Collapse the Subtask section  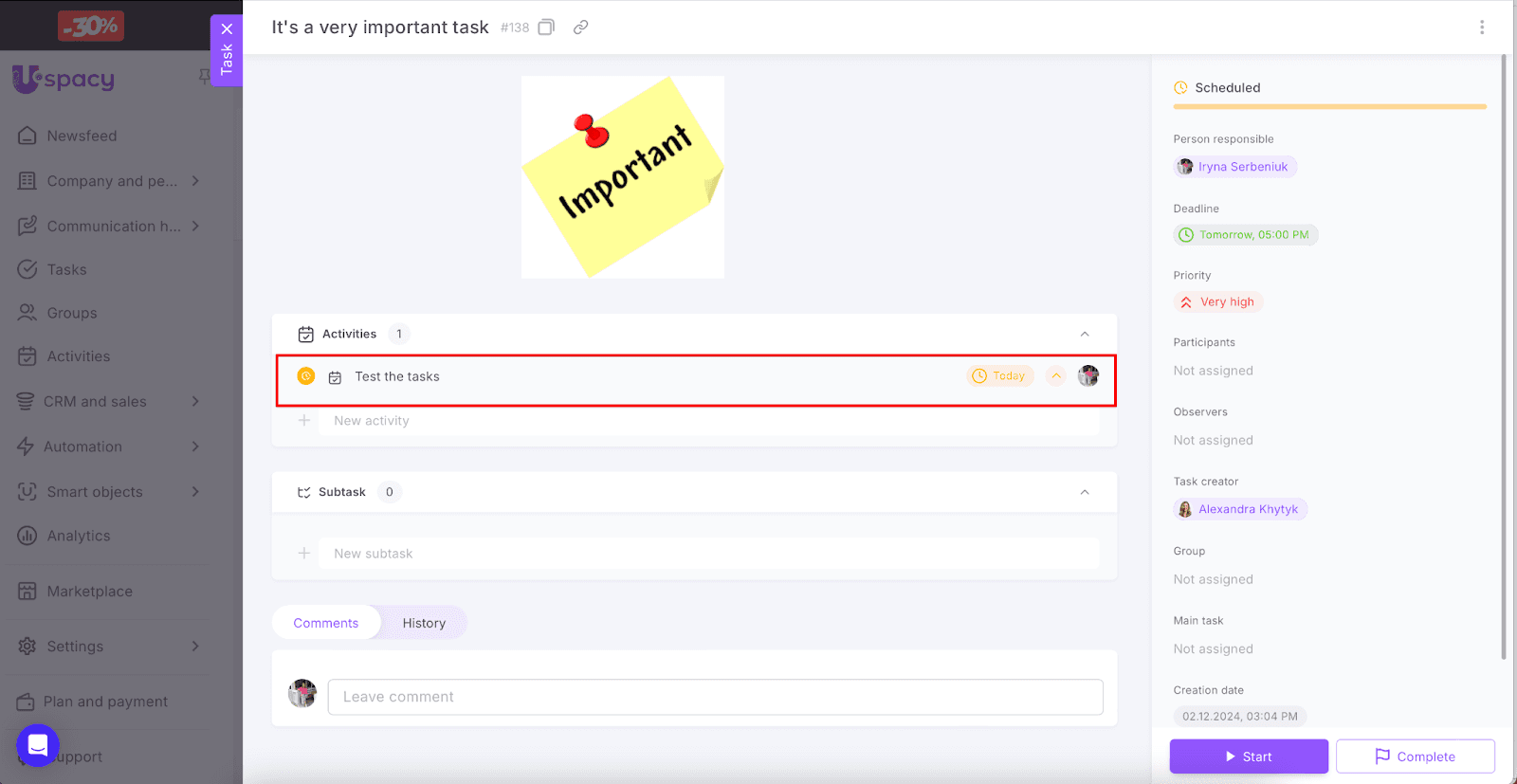(1085, 492)
